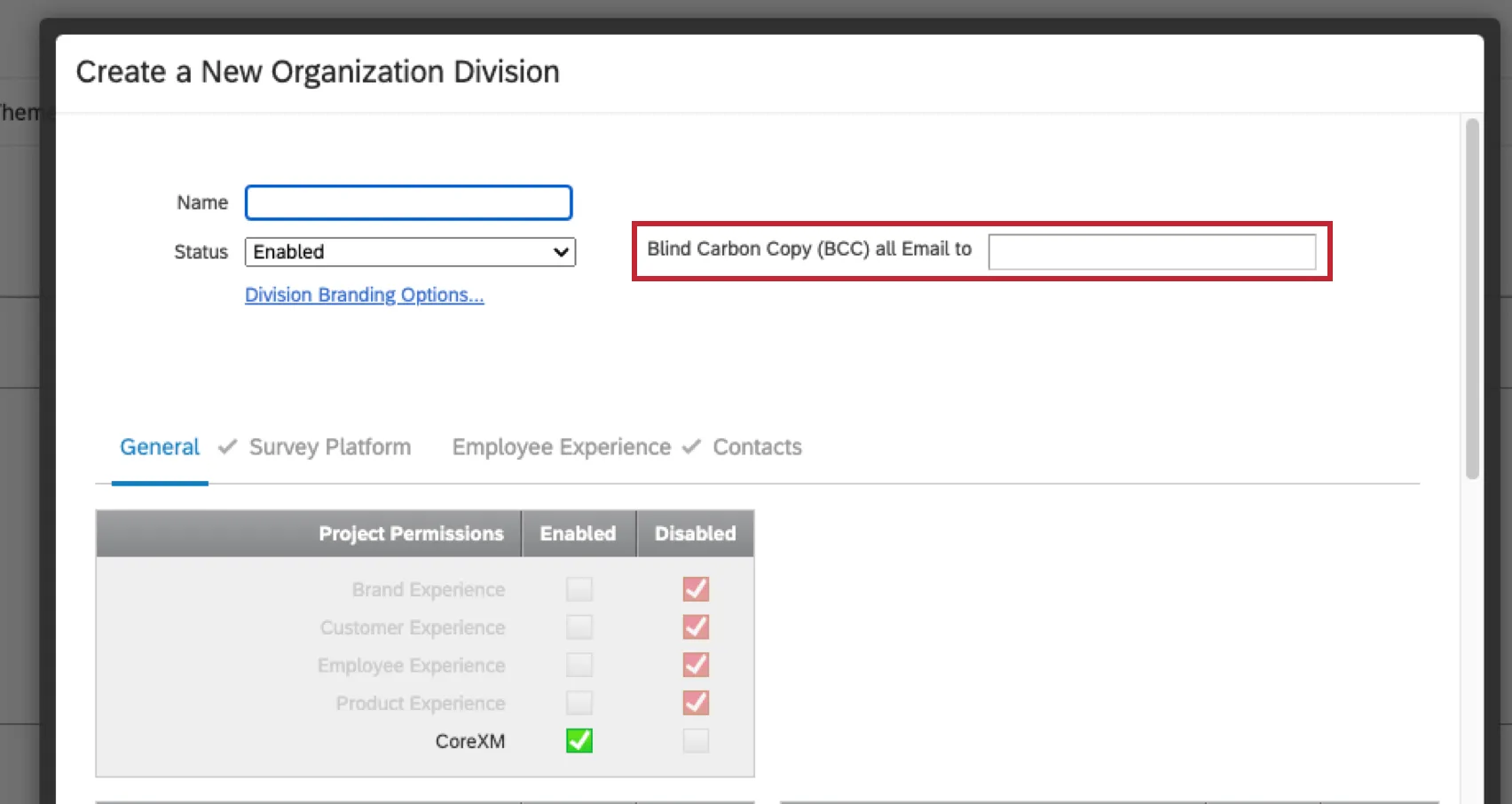
Task: Open the Employee Experience tab
Action: click(x=561, y=446)
